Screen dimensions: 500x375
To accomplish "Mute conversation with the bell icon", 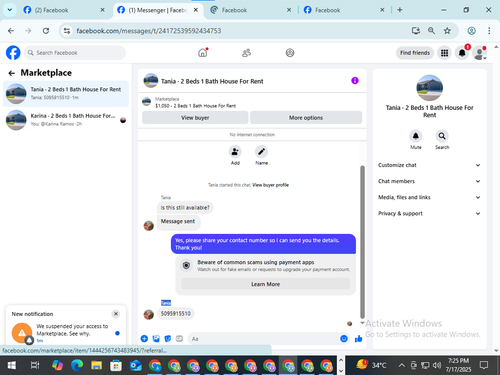I will [416, 136].
